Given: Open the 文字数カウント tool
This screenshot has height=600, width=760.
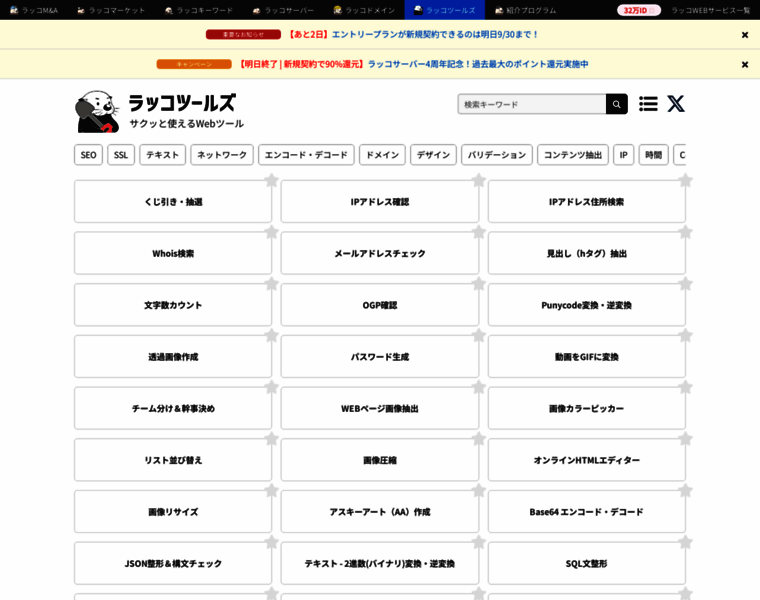Looking at the screenshot, I should [173, 305].
